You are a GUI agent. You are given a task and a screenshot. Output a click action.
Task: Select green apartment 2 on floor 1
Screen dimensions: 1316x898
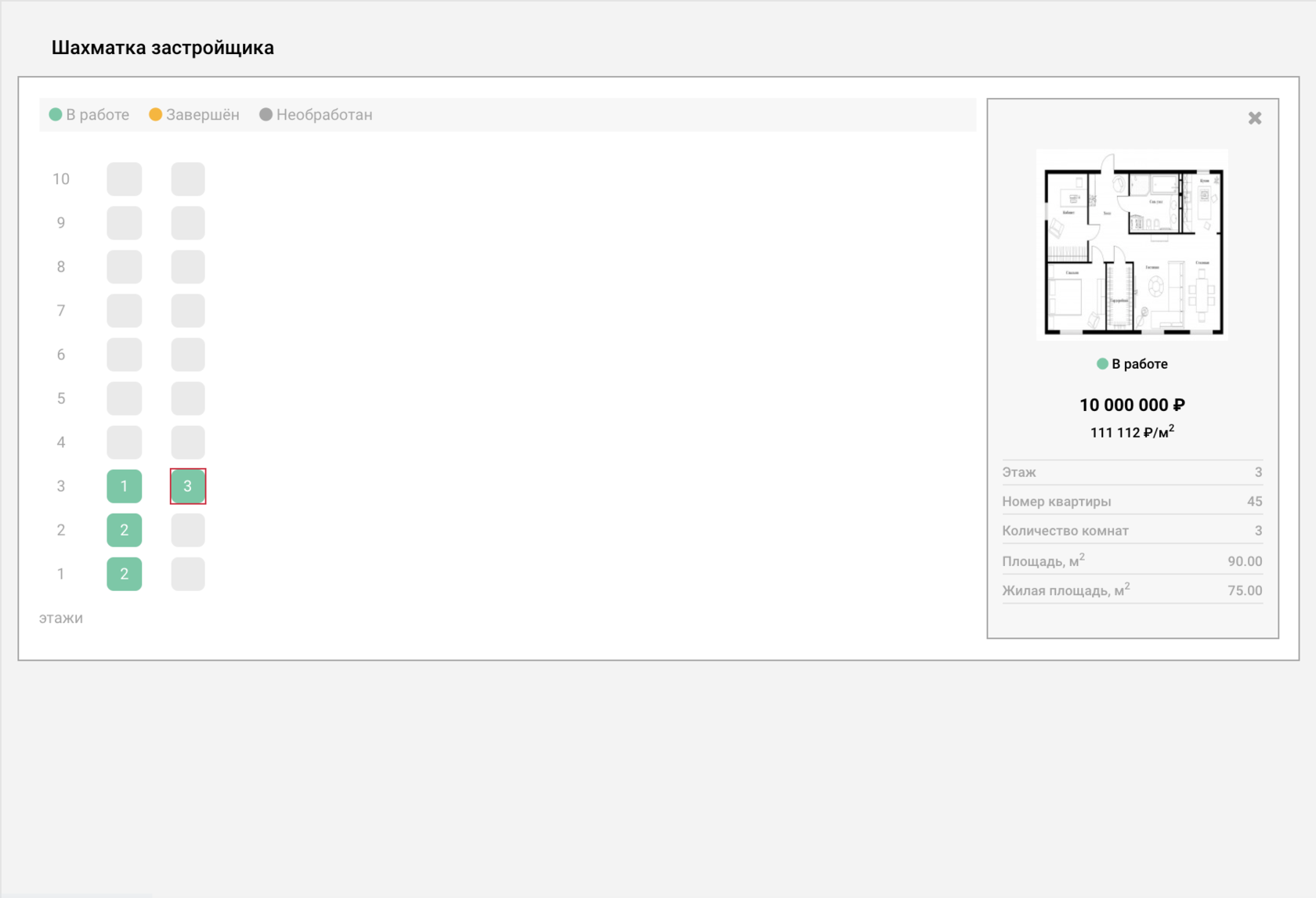(x=125, y=574)
